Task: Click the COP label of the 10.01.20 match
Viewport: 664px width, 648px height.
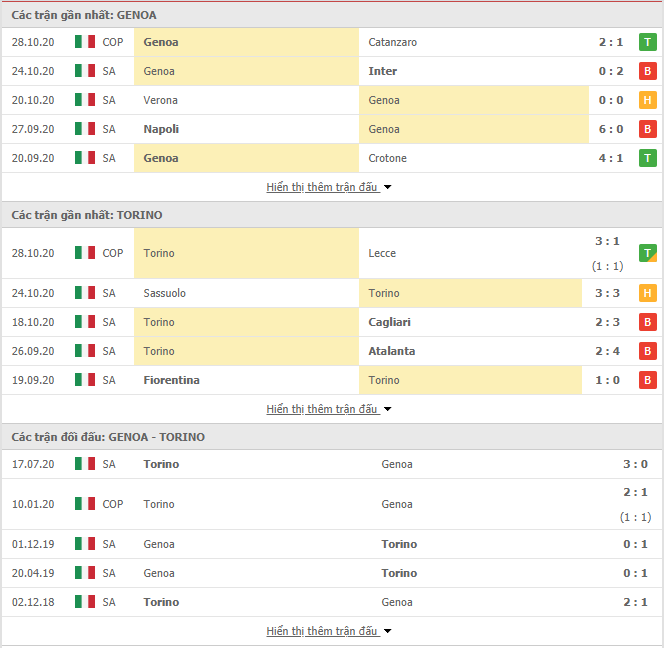Action: tap(113, 504)
